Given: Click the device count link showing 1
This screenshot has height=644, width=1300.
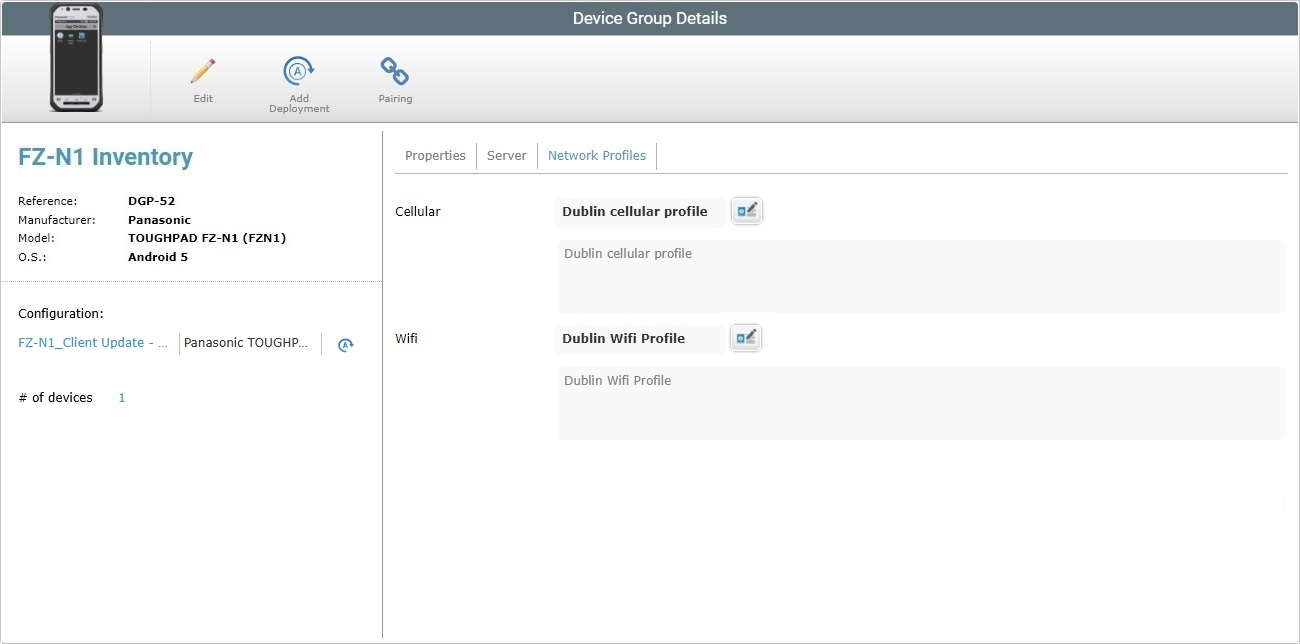Looking at the screenshot, I should point(121,397).
